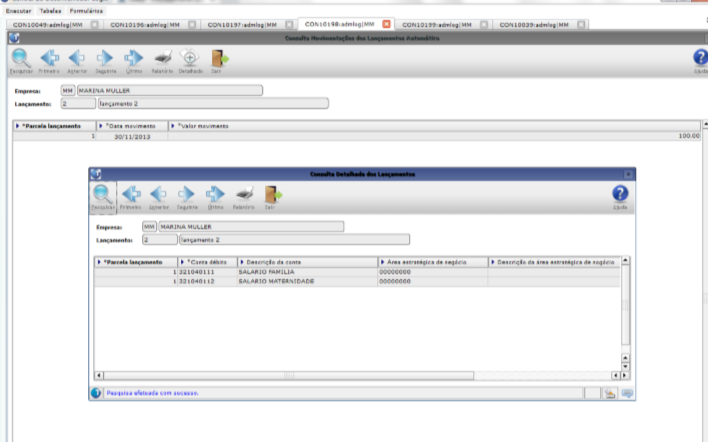Switch to the CON10039 tab
This screenshot has width=708, height=442.
[534, 25]
